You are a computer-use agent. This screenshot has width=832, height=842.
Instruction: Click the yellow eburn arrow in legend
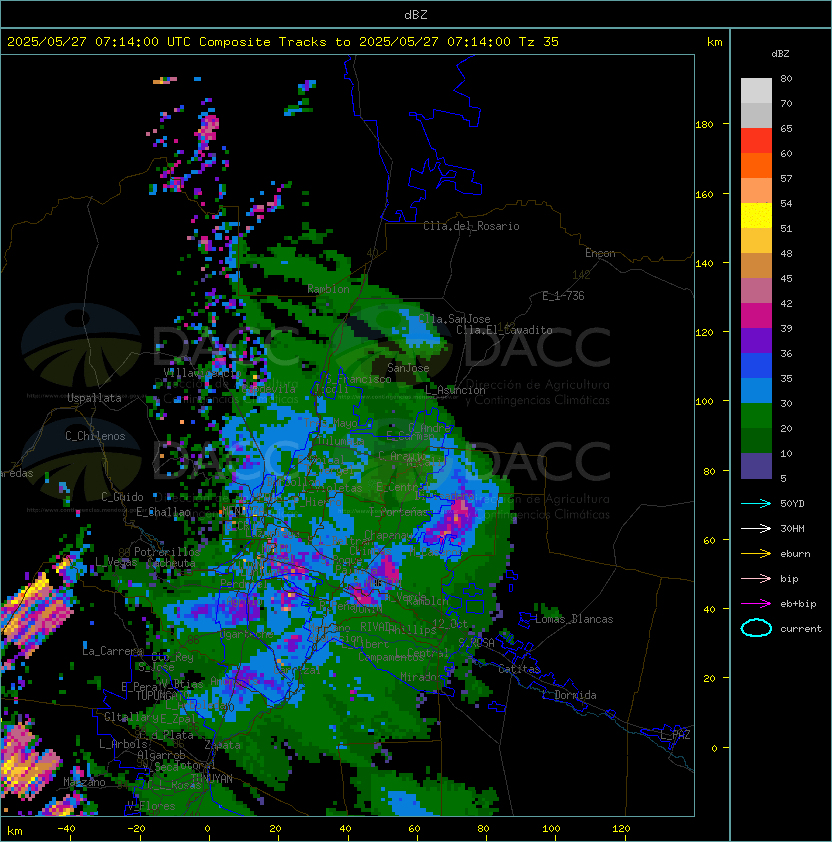[x=756, y=553]
